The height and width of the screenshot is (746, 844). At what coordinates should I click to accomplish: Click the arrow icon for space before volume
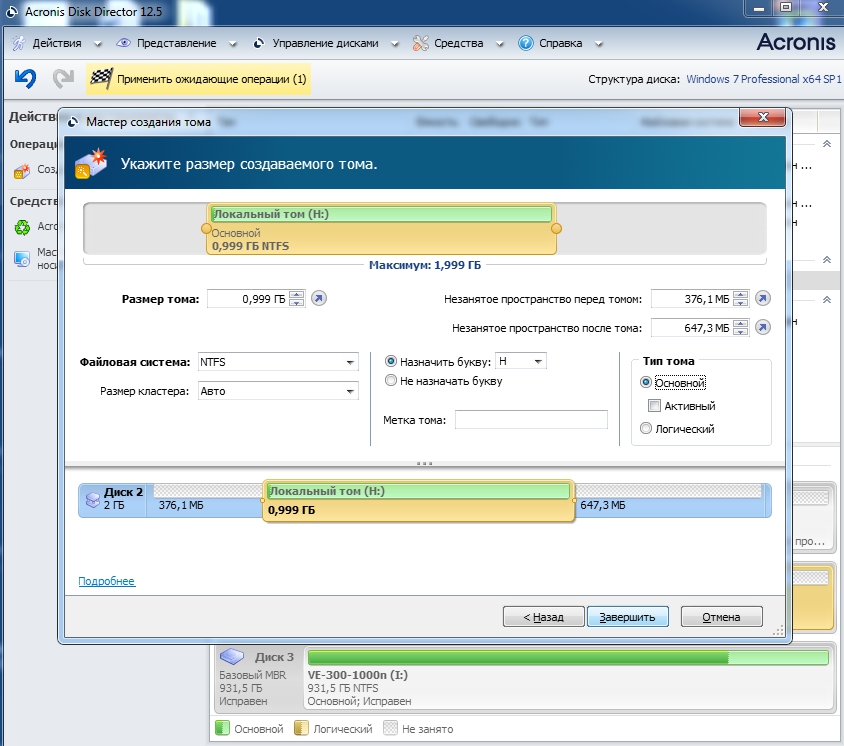point(763,298)
